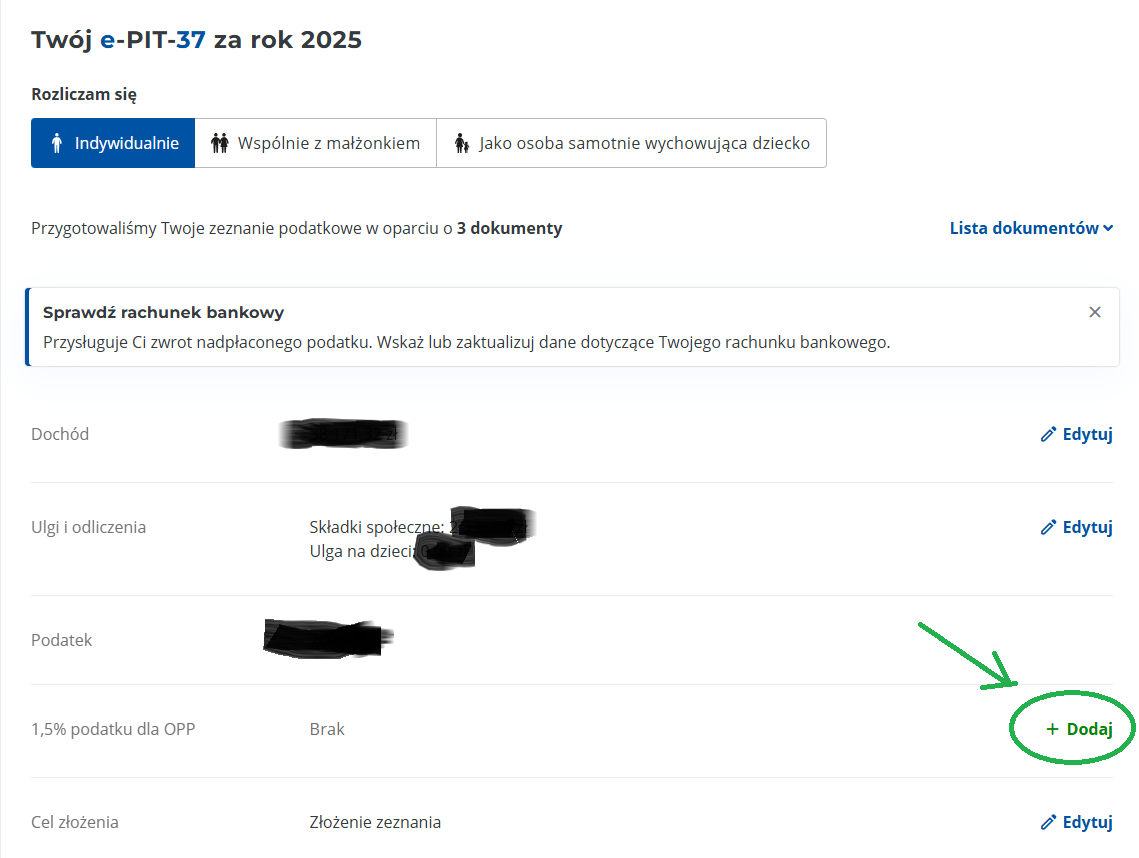Click the parent with child icon

click(x=461, y=143)
